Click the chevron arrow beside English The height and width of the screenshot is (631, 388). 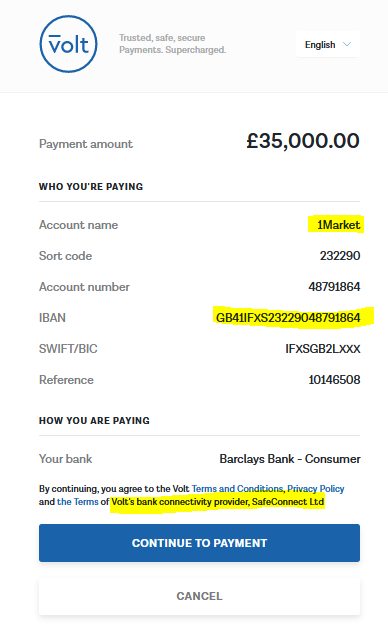tap(347, 44)
